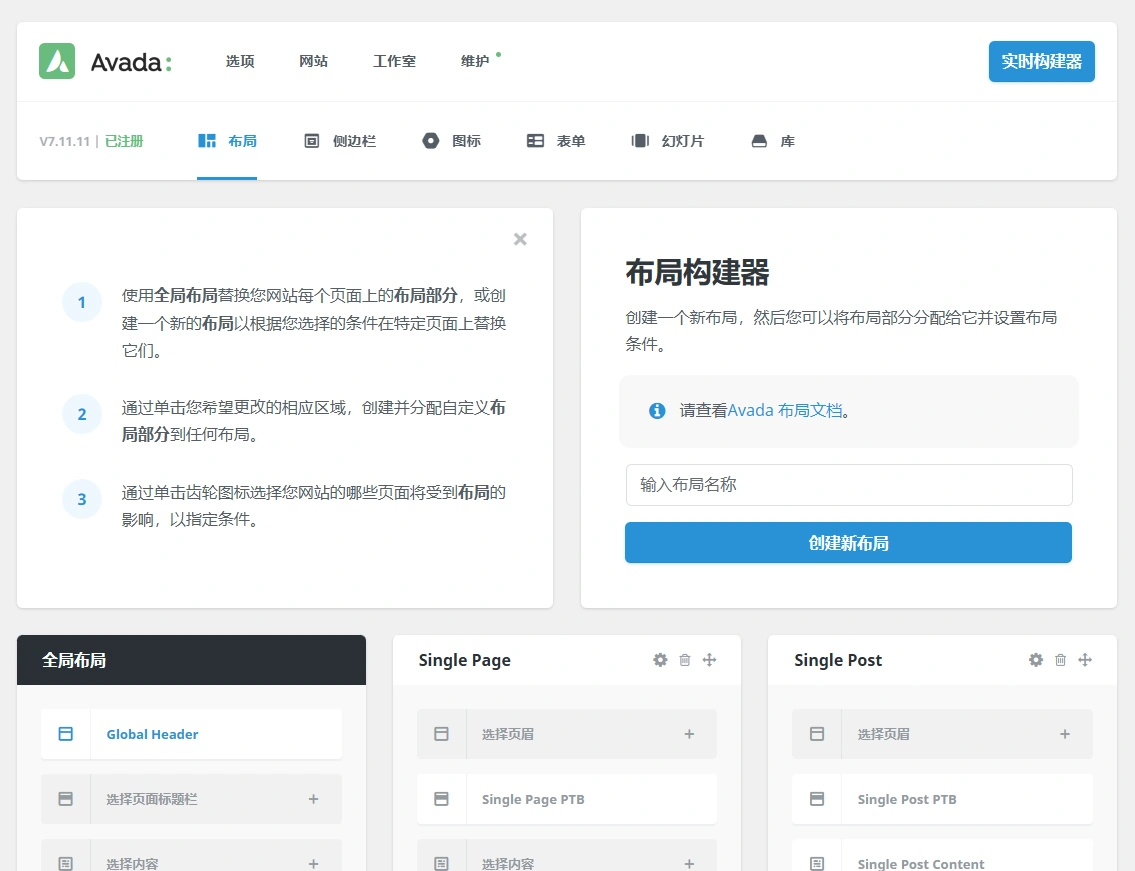Image resolution: width=1135 pixels, height=871 pixels.
Task: Open the 维护 menu
Action: coord(474,61)
